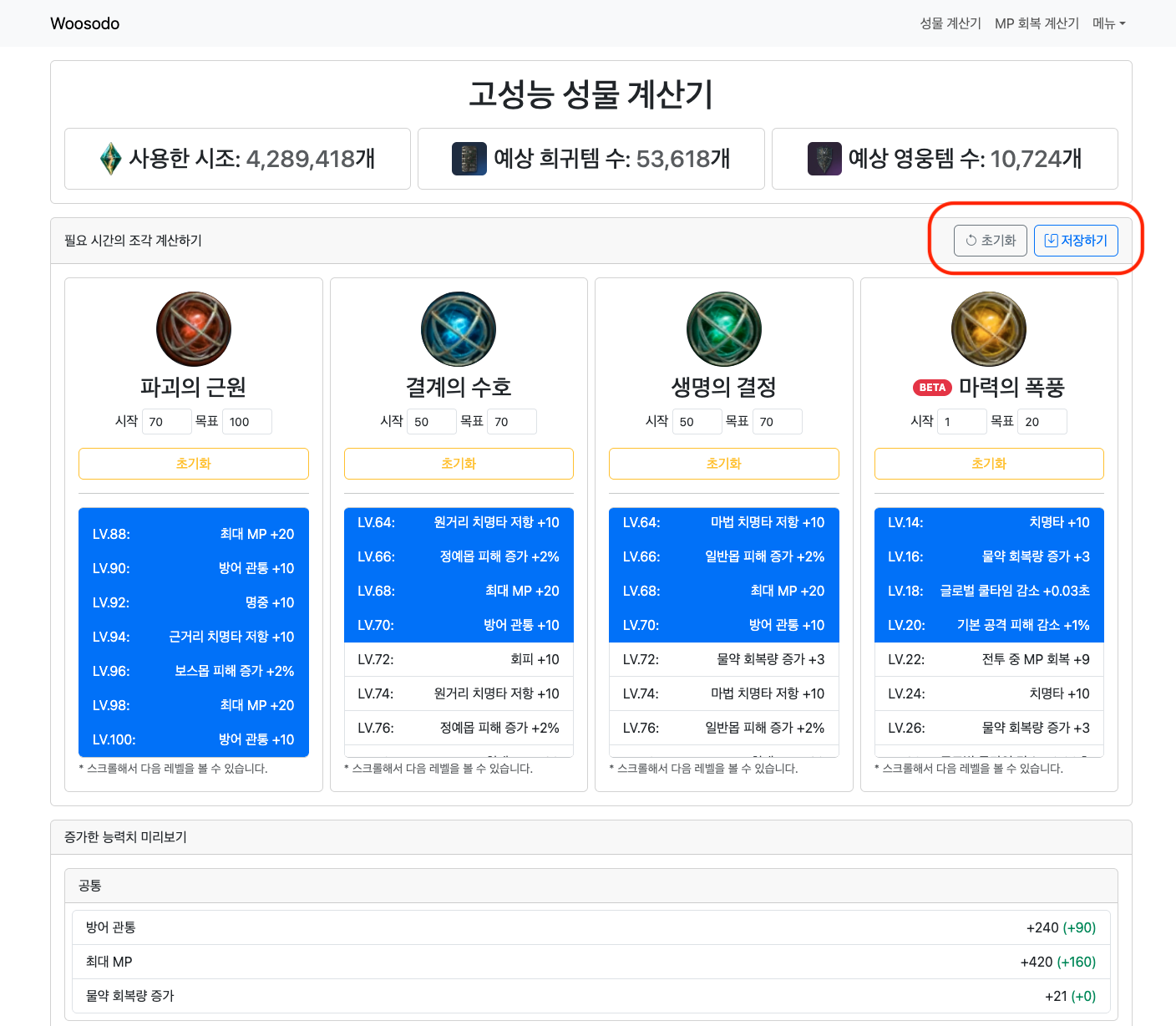Select LV.66 일반몹 피해 증가 row
The image size is (1176, 1026).
coord(724,556)
